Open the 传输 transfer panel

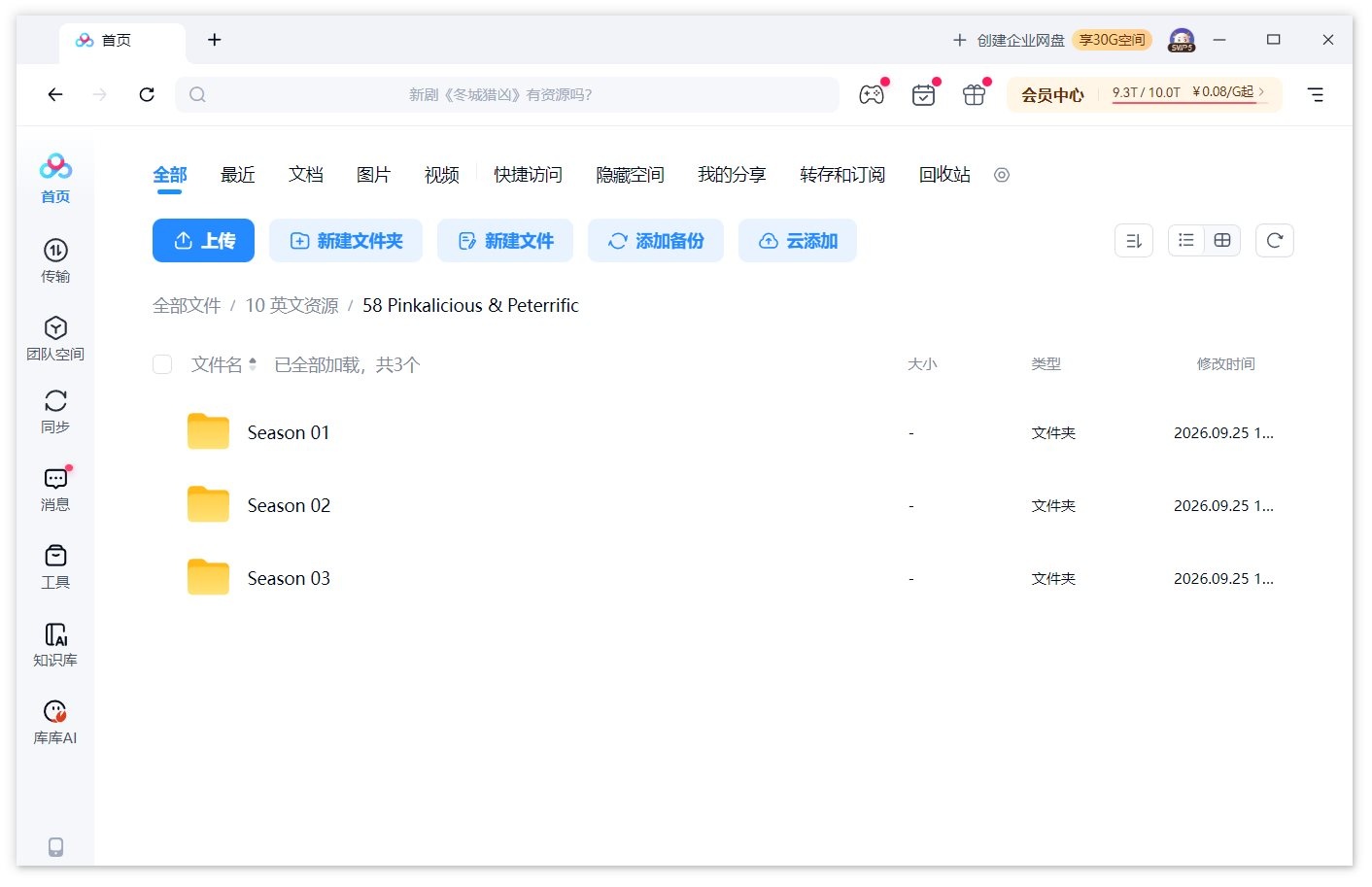click(55, 260)
